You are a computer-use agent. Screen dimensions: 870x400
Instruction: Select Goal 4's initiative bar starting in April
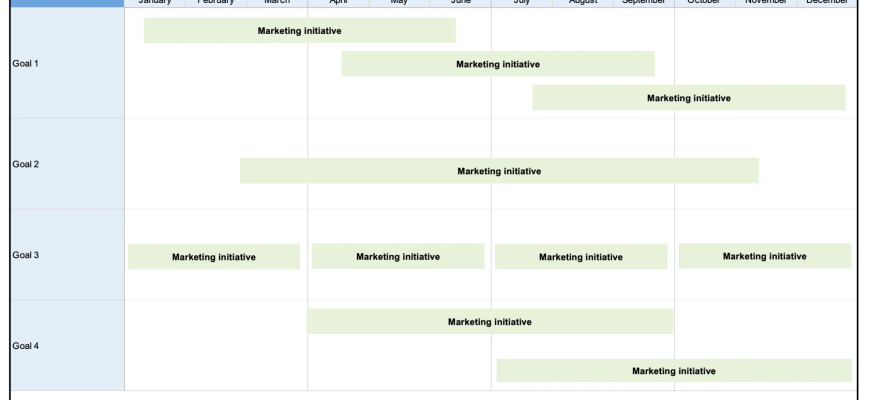(x=489, y=322)
